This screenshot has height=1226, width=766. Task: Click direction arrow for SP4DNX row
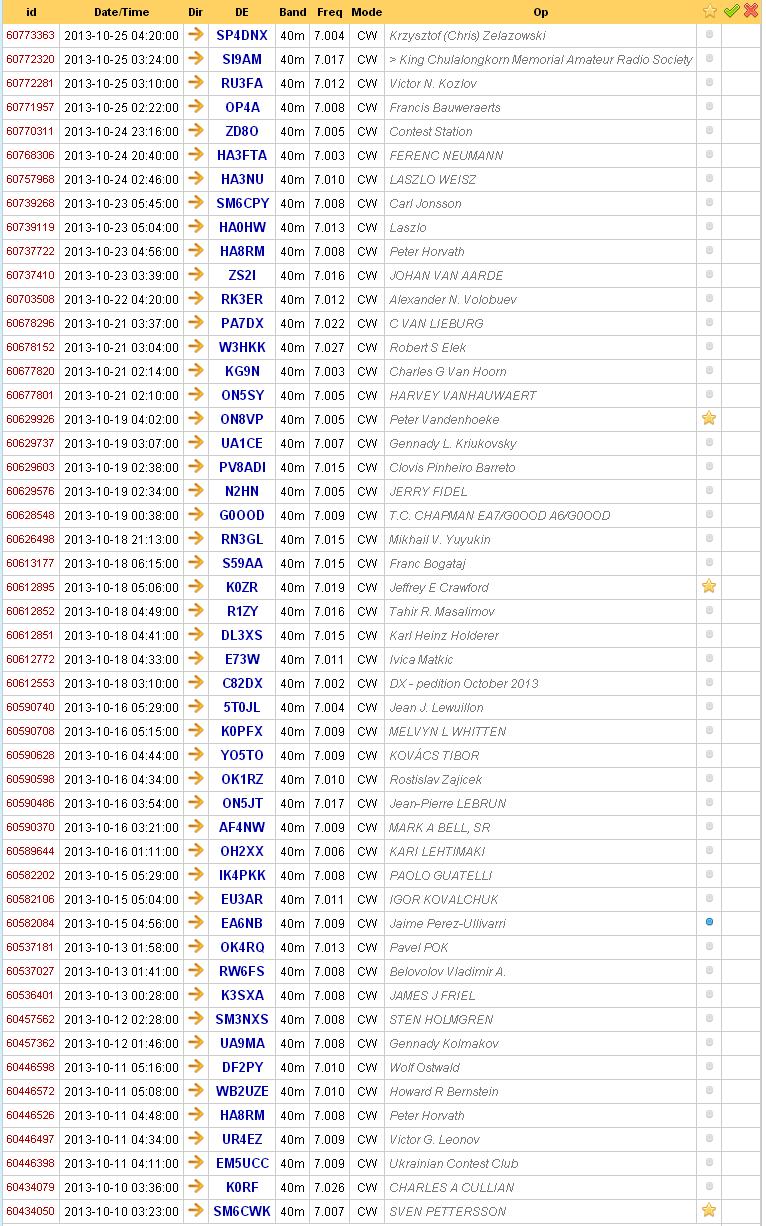(196, 34)
